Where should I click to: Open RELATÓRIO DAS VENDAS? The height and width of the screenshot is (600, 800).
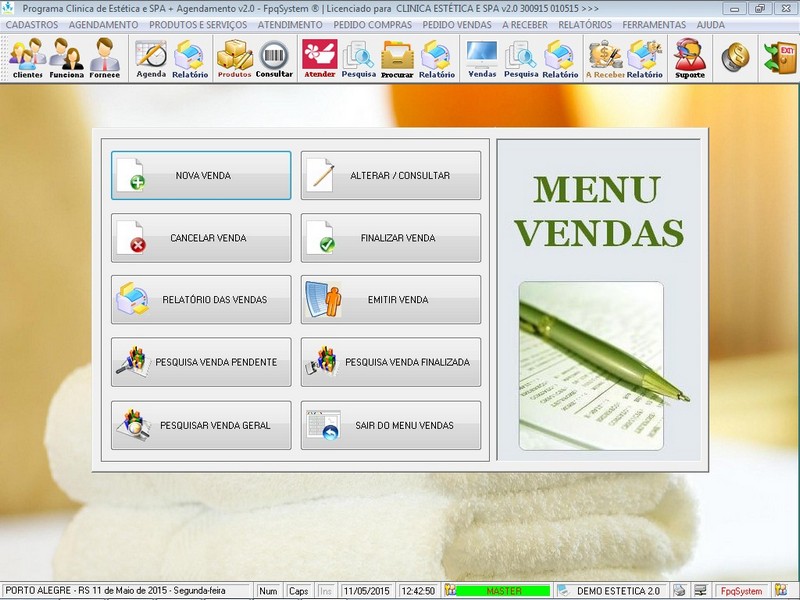[201, 299]
